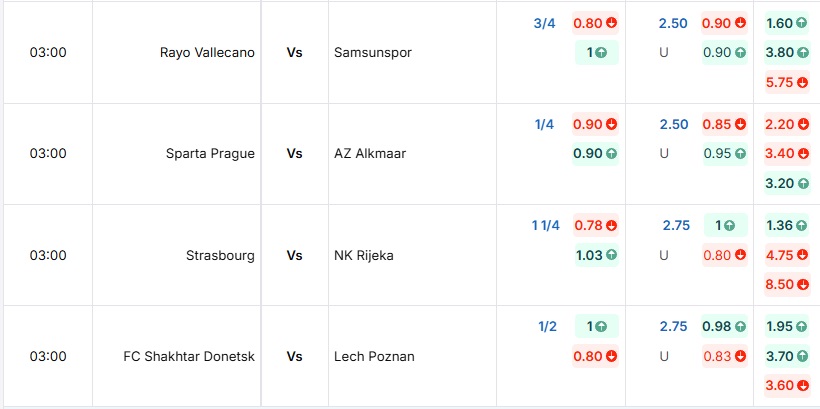Bet on the 0.83 under odds
The width and height of the screenshot is (820, 409).
click(x=717, y=356)
